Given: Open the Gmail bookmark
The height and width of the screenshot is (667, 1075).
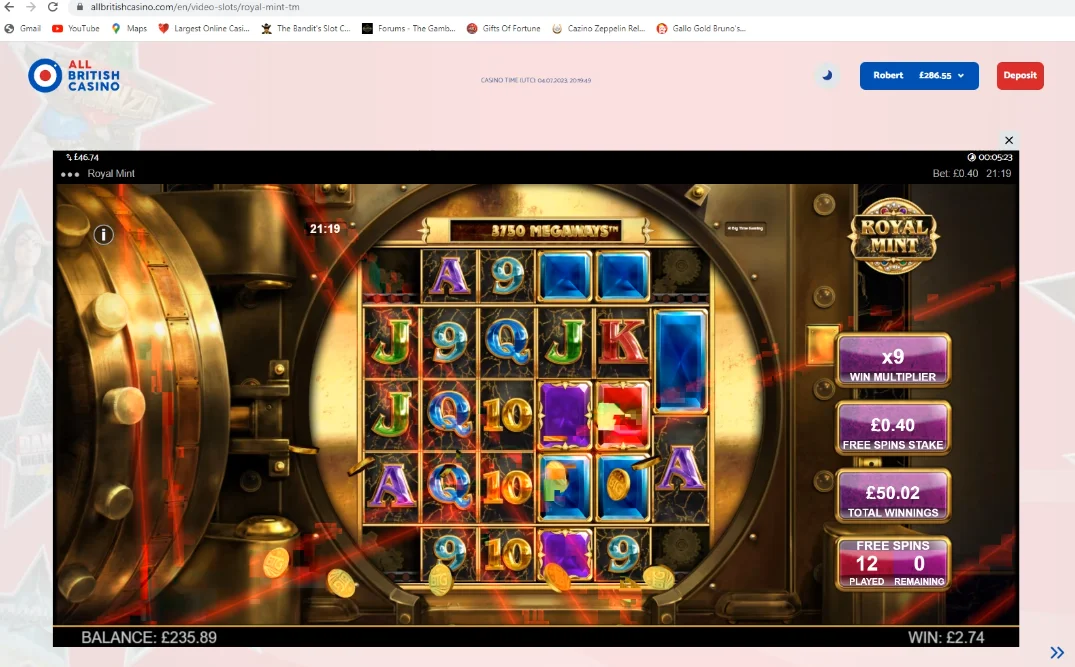Looking at the screenshot, I should click(x=23, y=28).
